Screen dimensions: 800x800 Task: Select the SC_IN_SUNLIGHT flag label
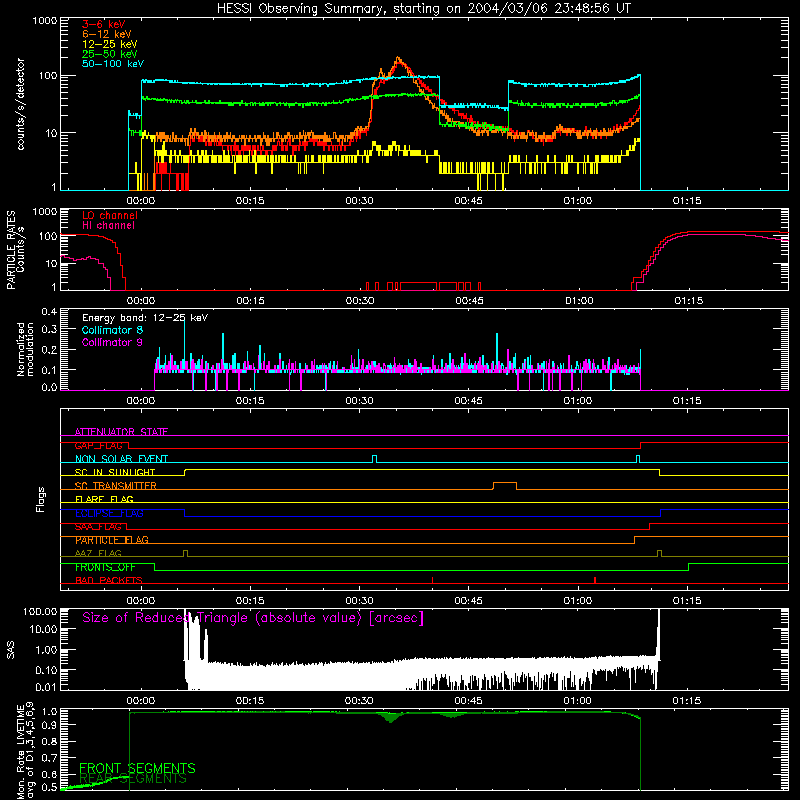coord(115,472)
